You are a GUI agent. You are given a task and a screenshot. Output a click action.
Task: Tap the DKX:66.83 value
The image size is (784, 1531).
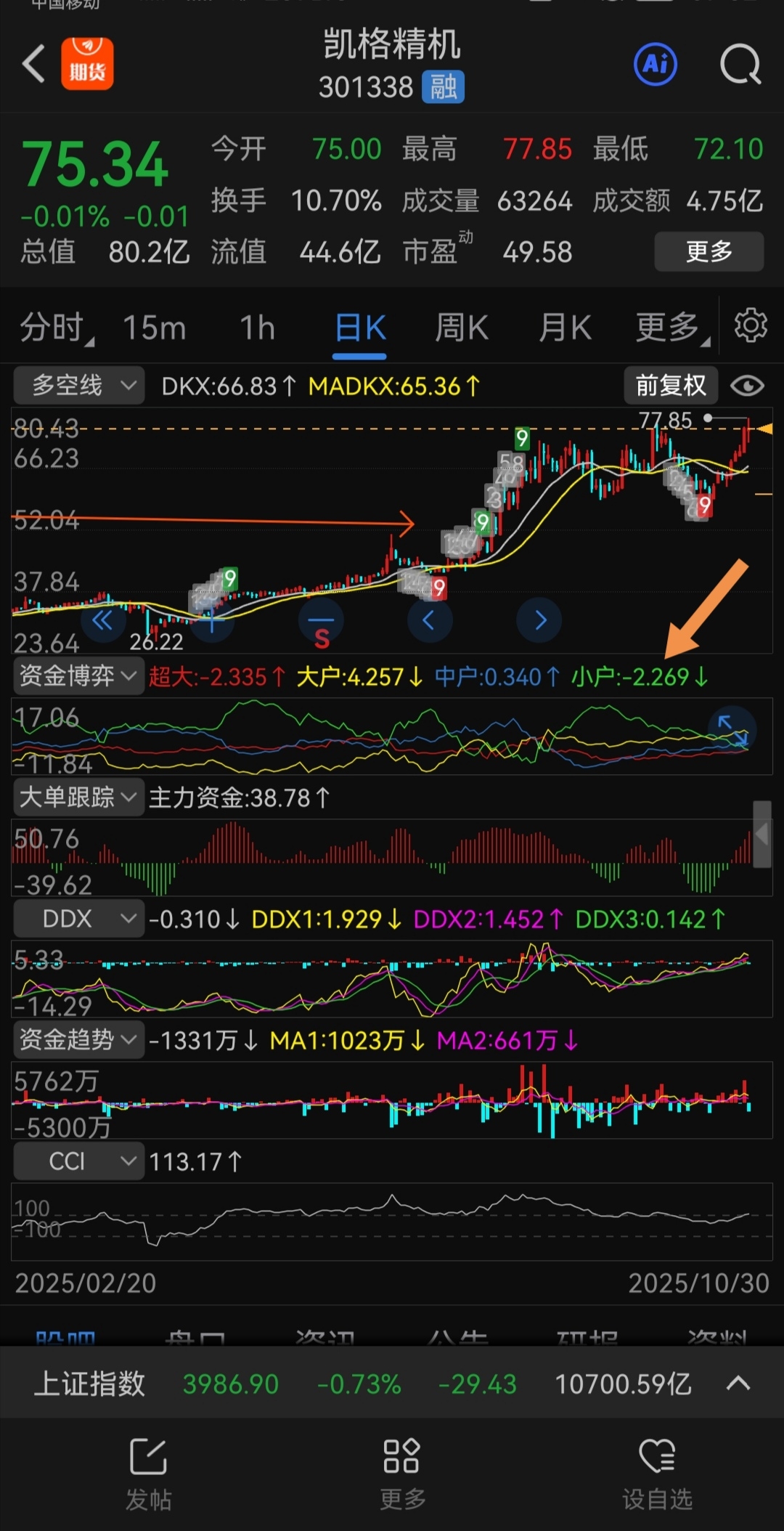click(228, 386)
